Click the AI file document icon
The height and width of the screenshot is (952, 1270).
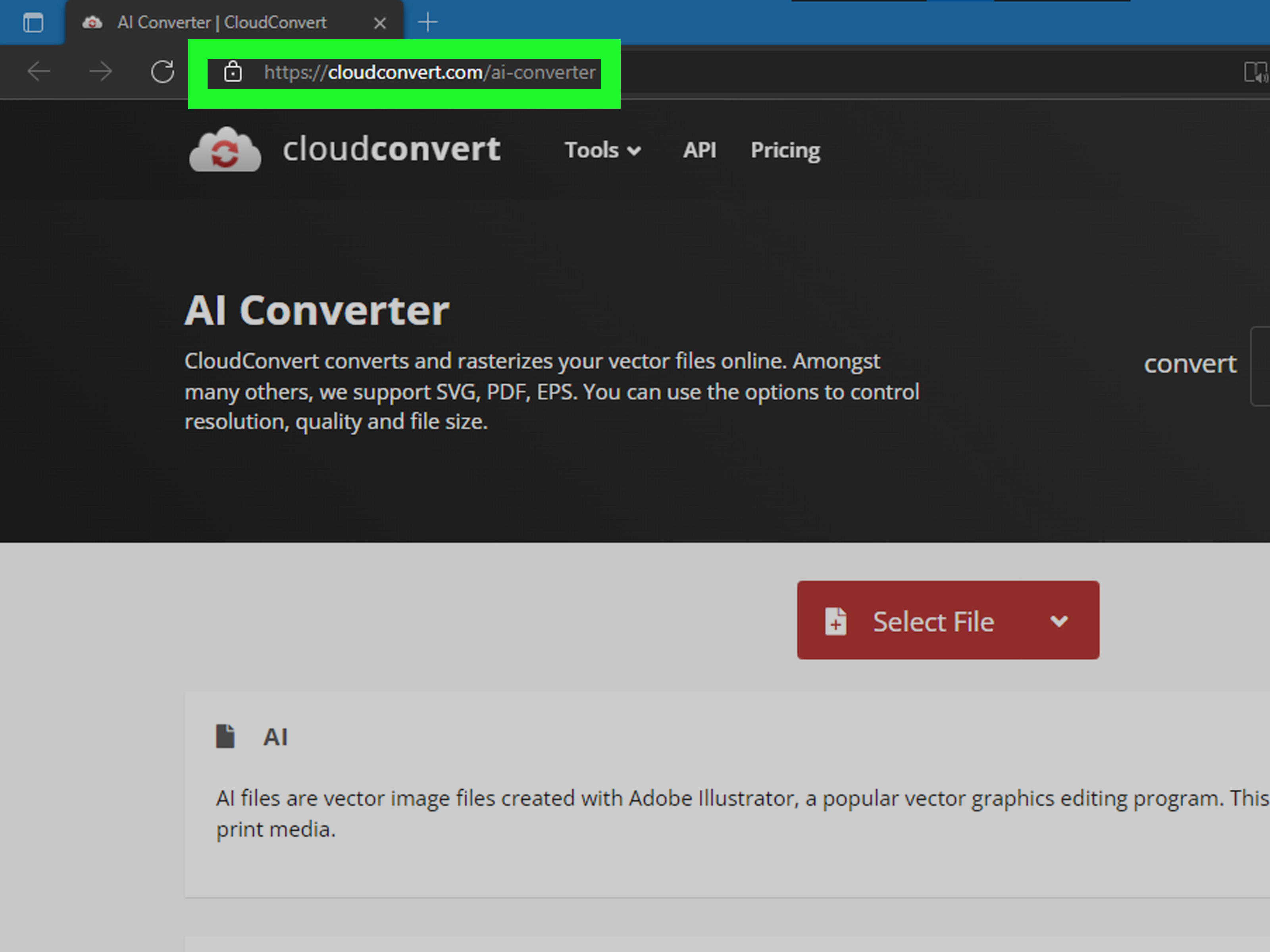tap(226, 736)
